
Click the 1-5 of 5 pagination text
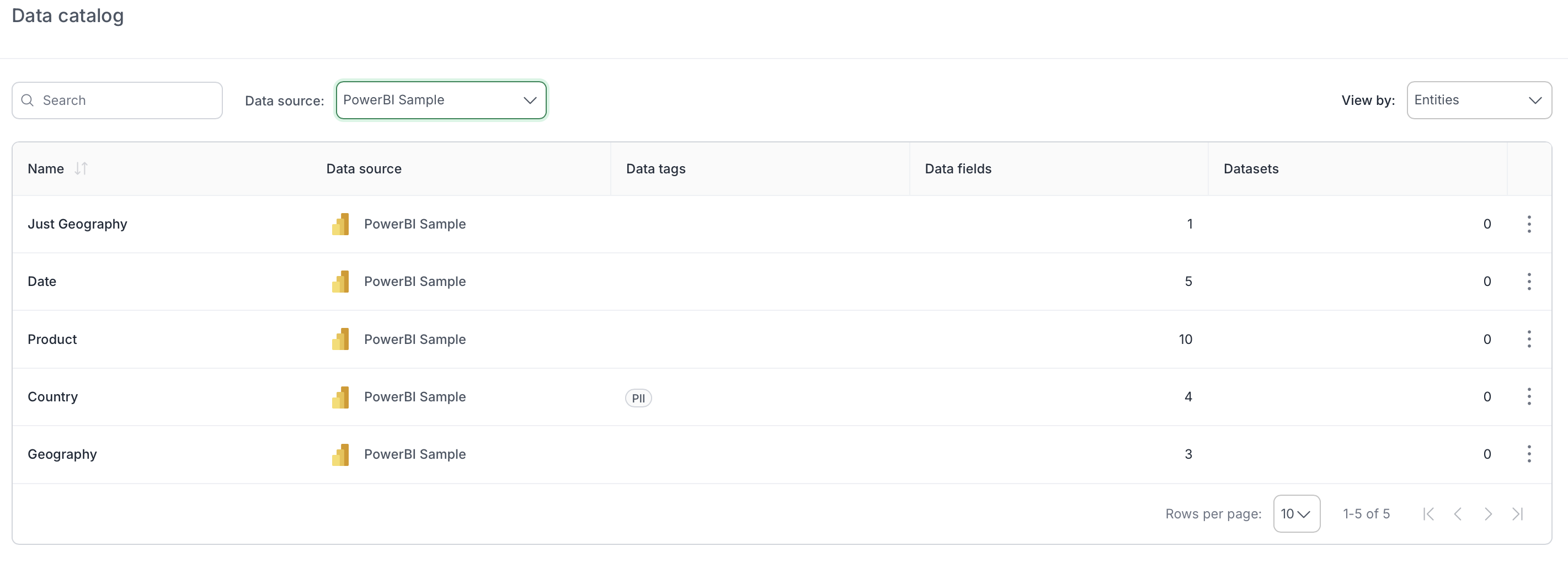pyautogui.click(x=1366, y=514)
